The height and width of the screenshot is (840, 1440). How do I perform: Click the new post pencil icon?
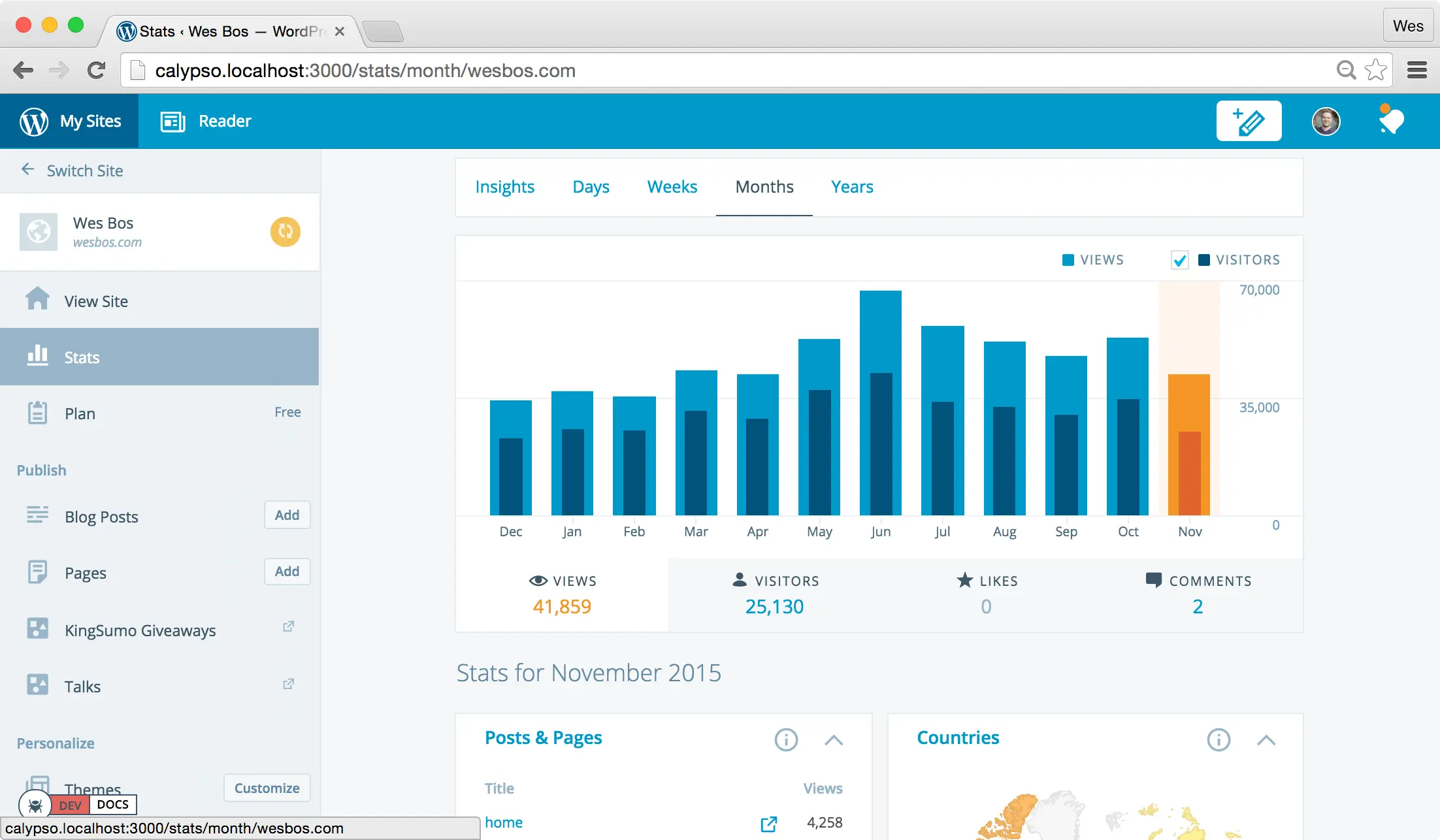[1248, 121]
